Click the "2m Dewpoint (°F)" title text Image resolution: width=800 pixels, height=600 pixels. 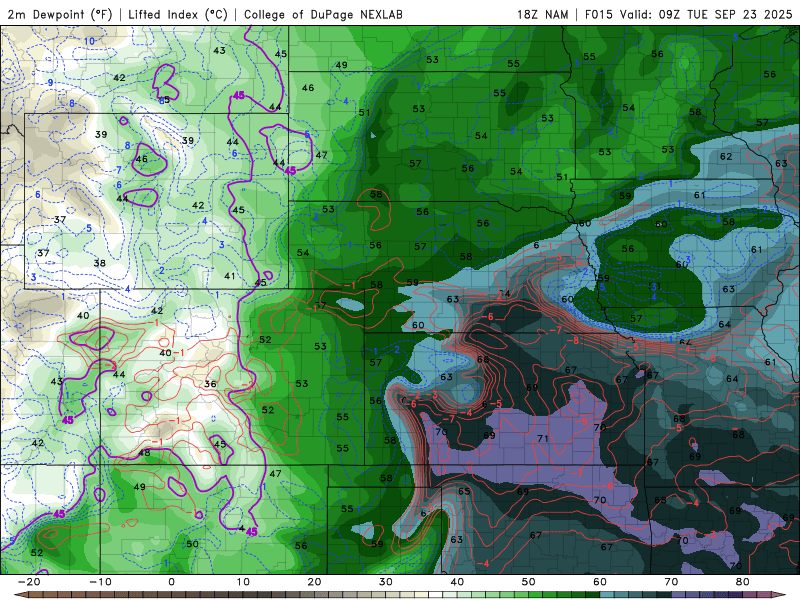click(x=60, y=14)
